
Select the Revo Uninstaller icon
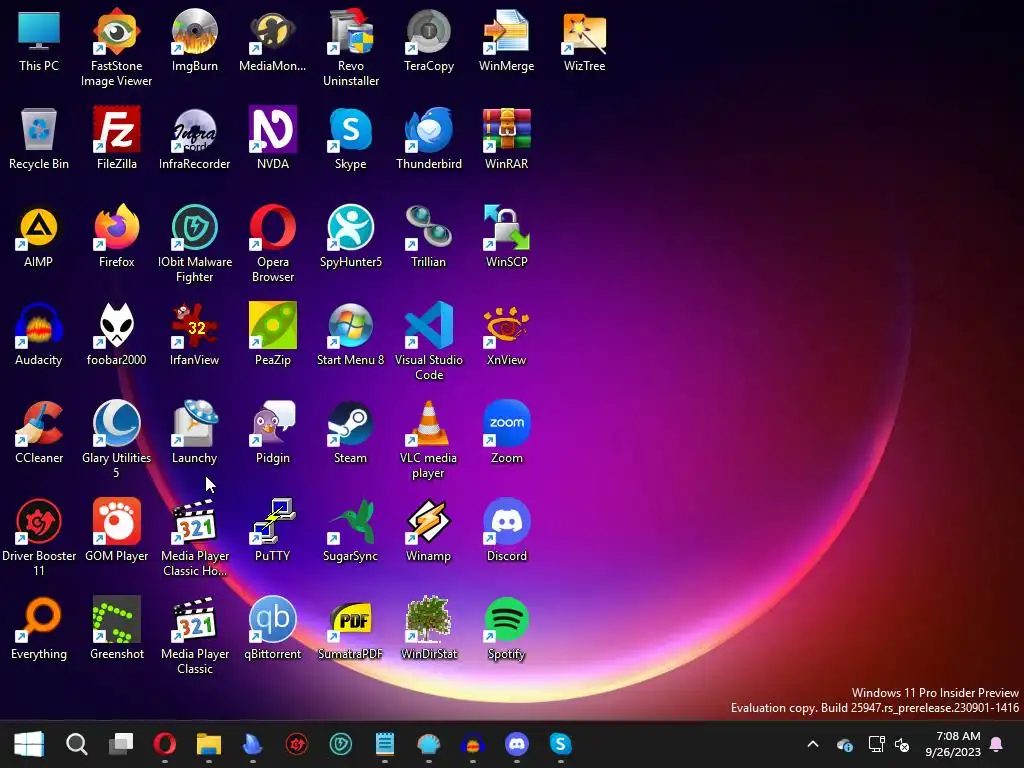coord(351,48)
